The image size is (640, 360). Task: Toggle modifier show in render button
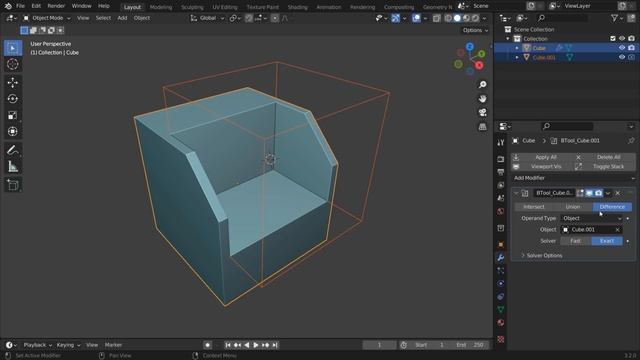(x=598, y=193)
